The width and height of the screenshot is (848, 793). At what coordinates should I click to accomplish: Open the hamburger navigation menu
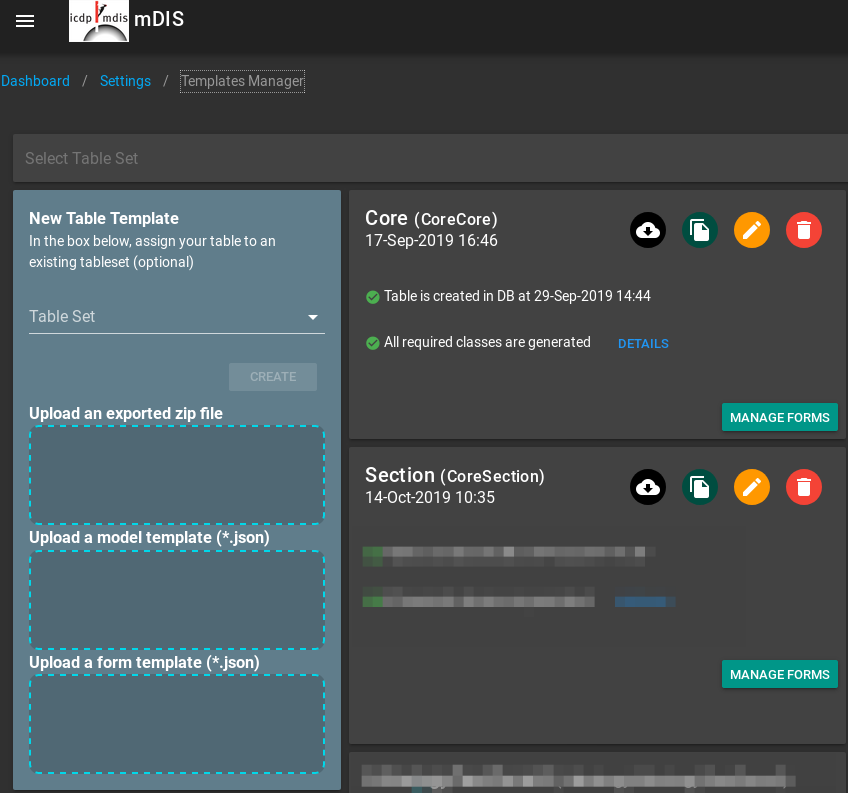tap(25, 21)
